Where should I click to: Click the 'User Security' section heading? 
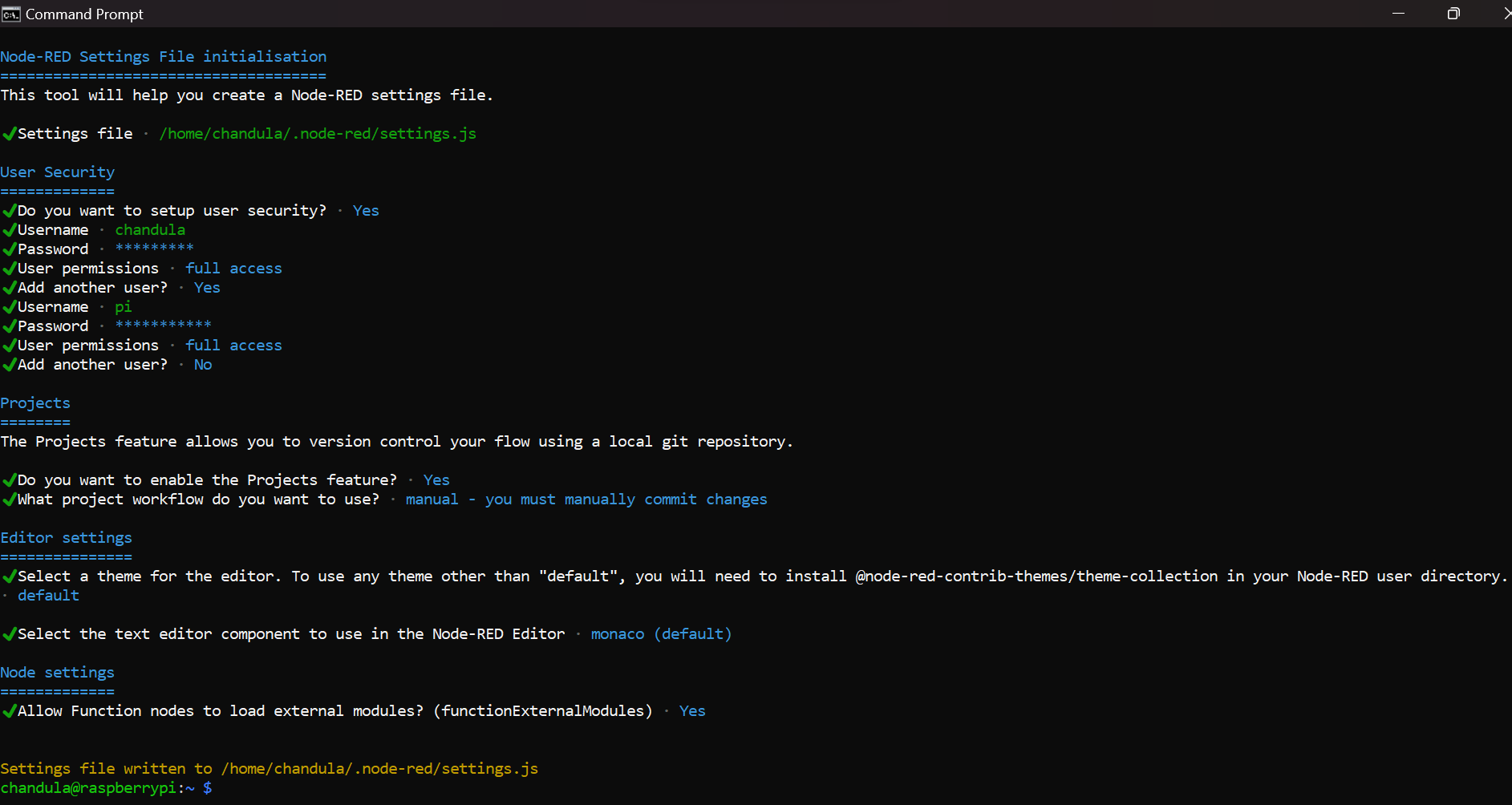pos(58,172)
